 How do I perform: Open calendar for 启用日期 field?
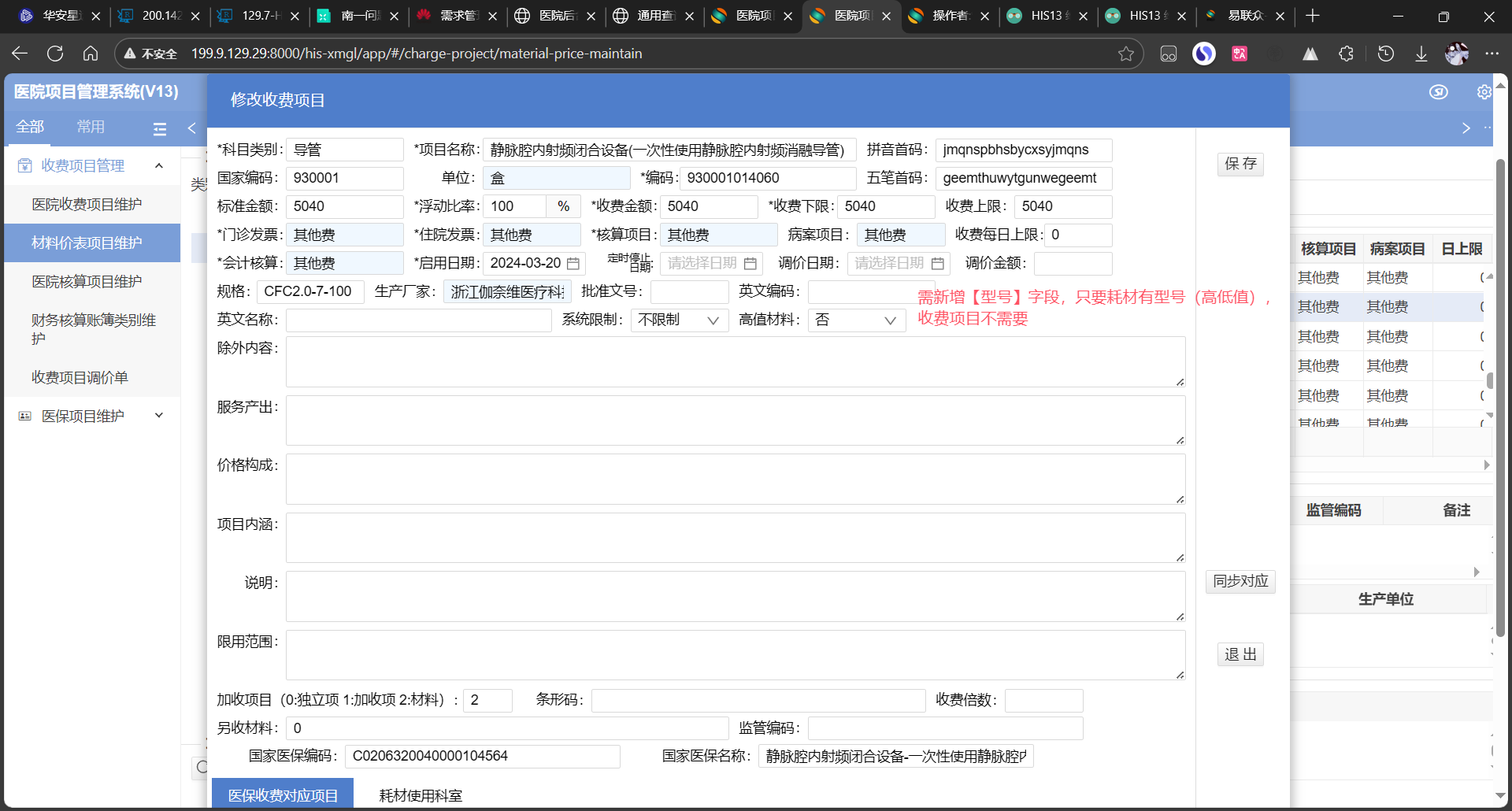(573, 263)
